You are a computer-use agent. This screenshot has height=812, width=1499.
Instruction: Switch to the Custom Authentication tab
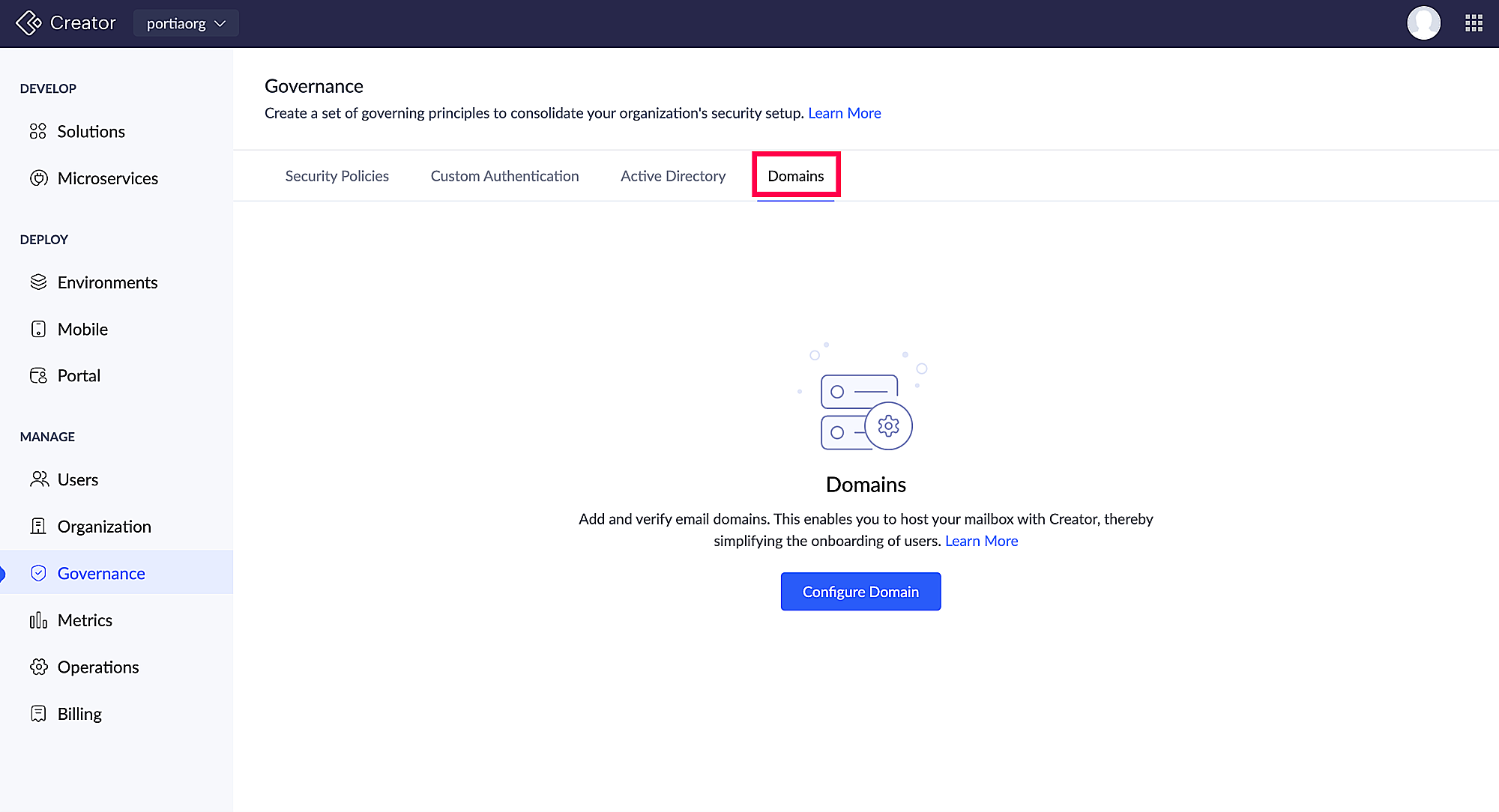tap(504, 176)
